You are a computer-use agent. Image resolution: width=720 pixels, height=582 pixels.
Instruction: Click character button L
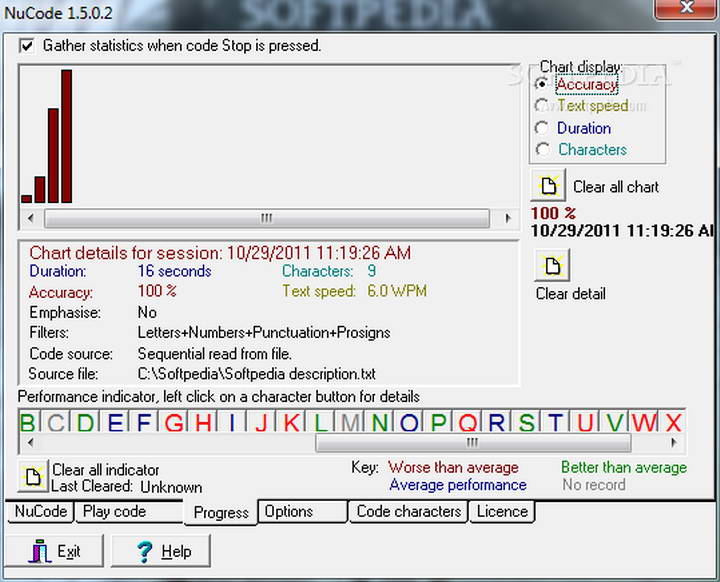pyautogui.click(x=321, y=421)
